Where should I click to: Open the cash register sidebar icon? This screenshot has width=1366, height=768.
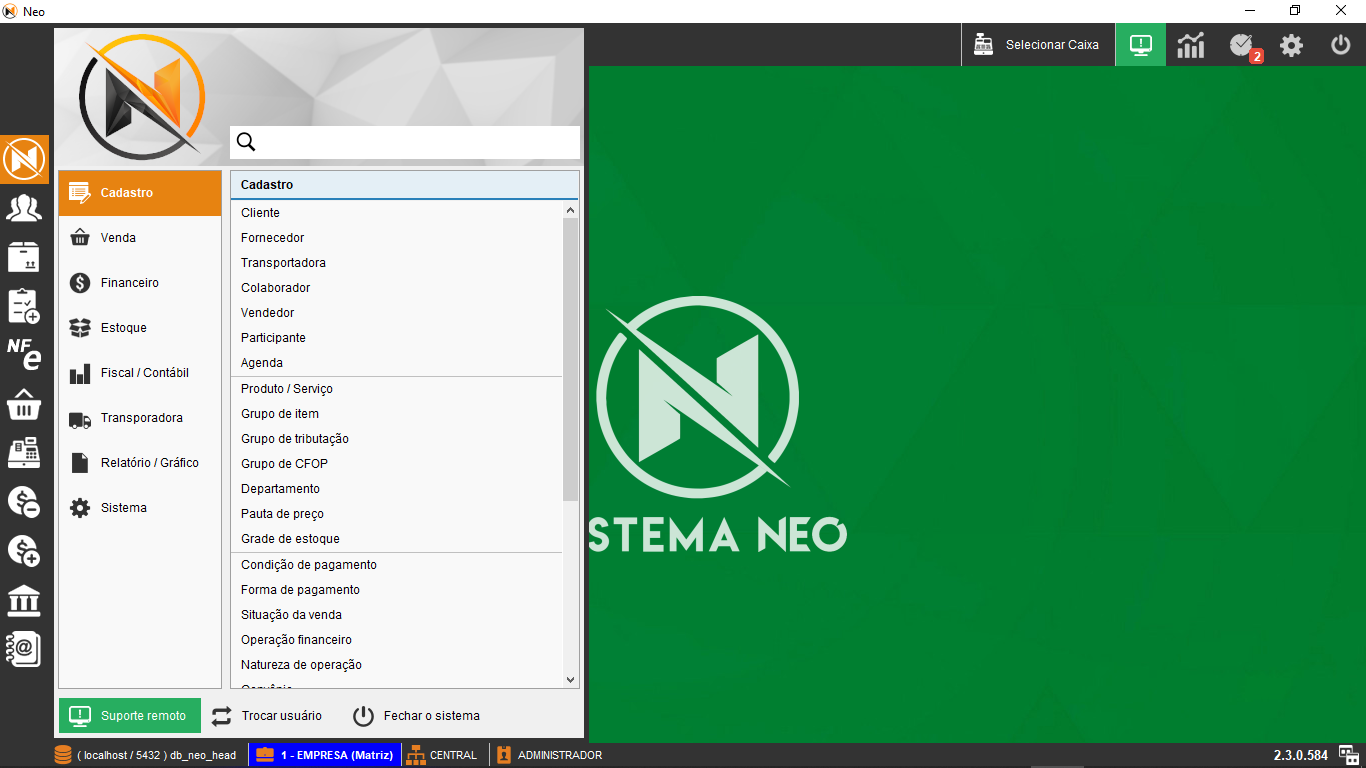coord(24,453)
